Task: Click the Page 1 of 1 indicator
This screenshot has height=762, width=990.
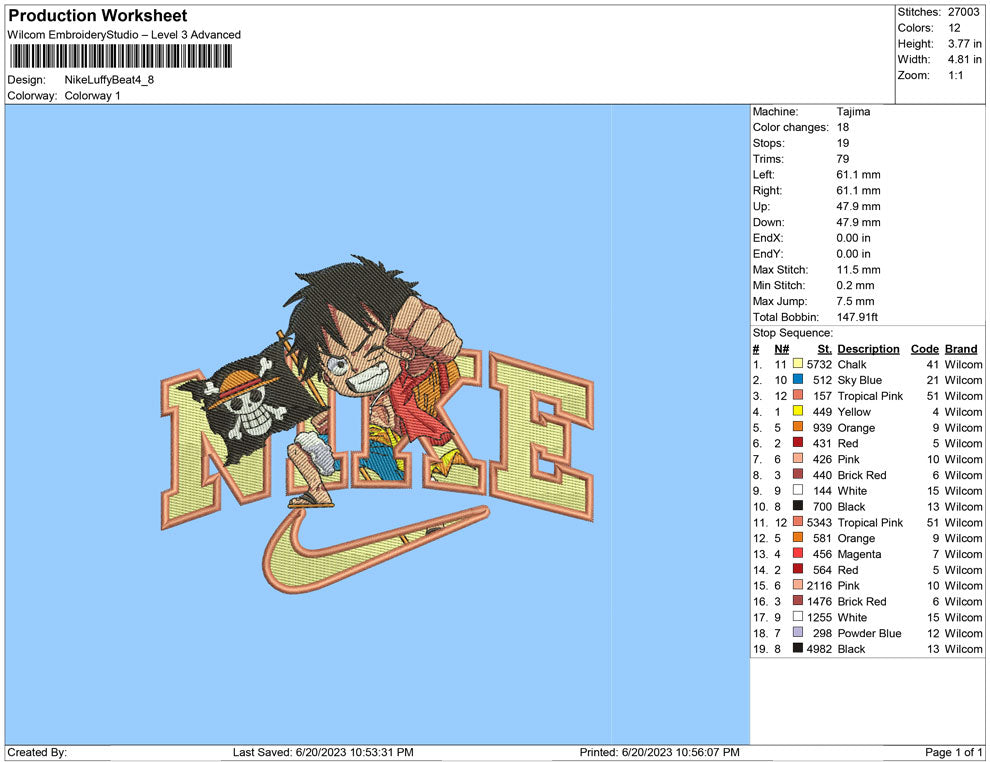Action: pyautogui.click(x=953, y=752)
